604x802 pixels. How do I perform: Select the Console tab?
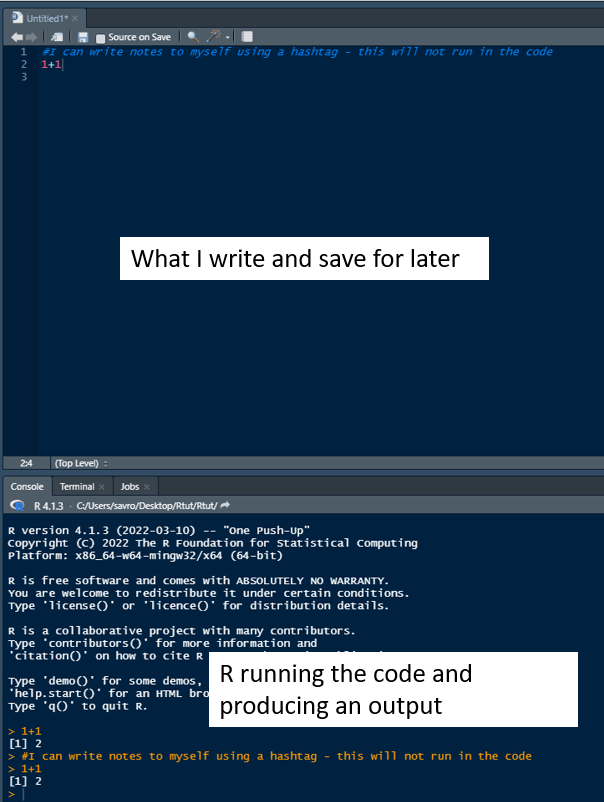click(x=27, y=486)
